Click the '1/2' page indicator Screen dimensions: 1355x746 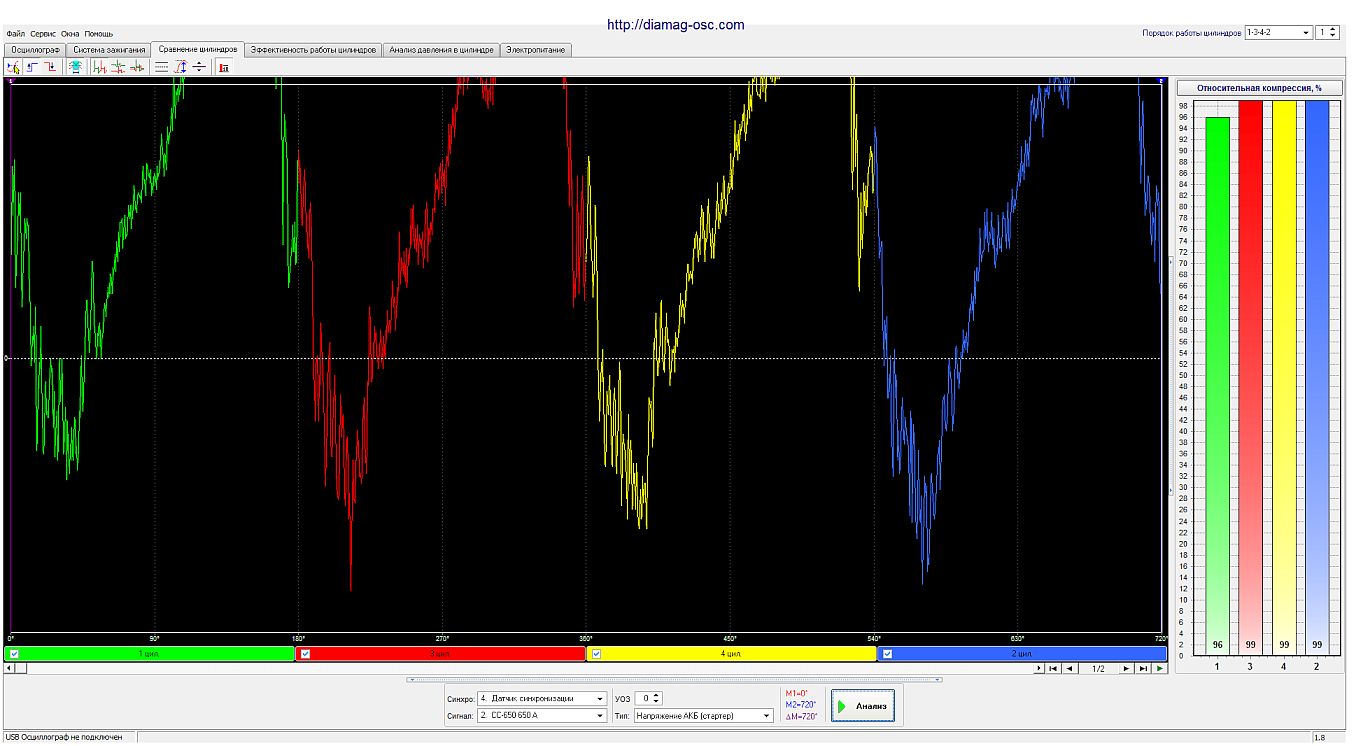click(x=1098, y=668)
